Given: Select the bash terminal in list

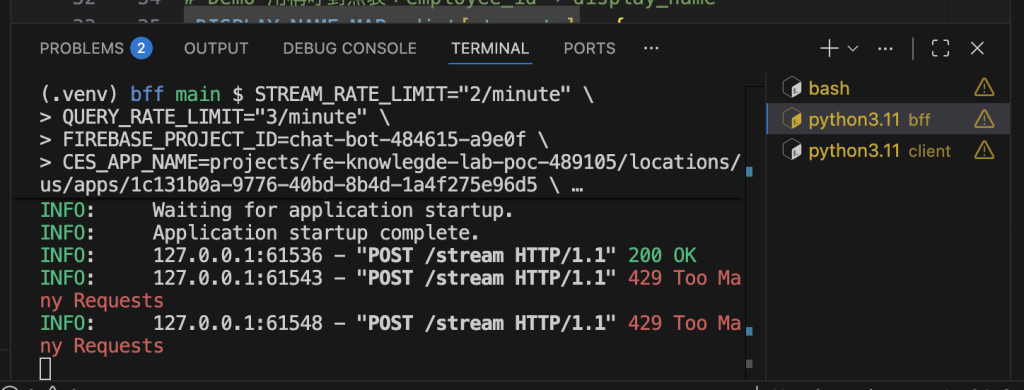Looking at the screenshot, I should coord(888,88).
